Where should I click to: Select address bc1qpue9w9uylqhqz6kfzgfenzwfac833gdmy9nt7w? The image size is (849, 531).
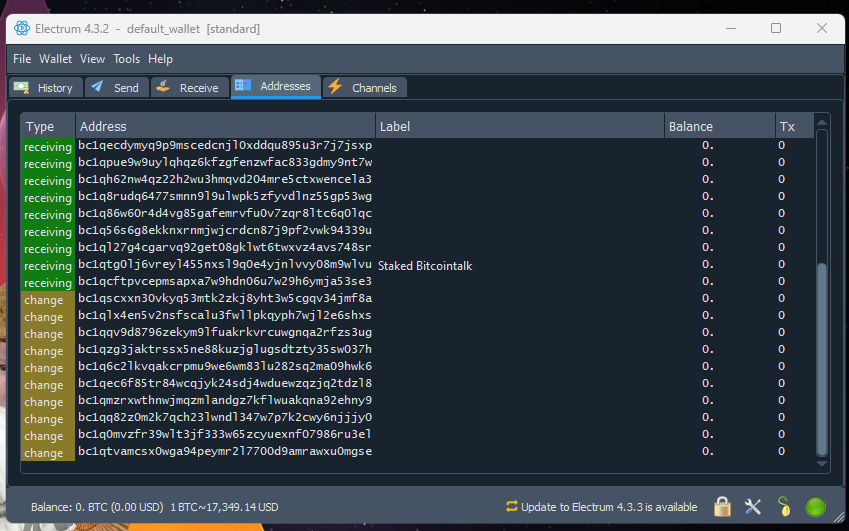click(225, 162)
